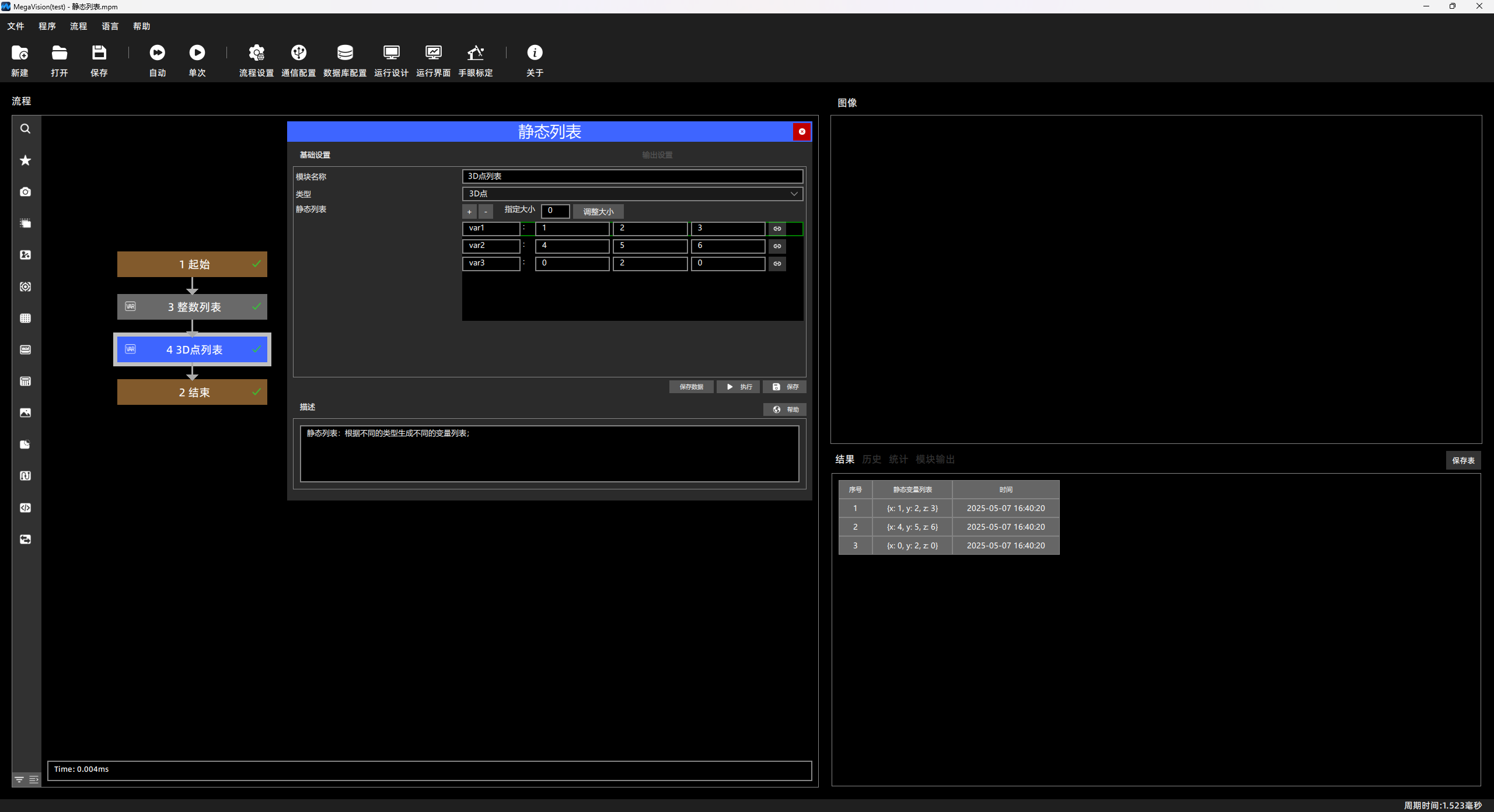Viewport: 1494px width, 812px height.
Task: Open the 流程 menu
Action: tap(78, 26)
